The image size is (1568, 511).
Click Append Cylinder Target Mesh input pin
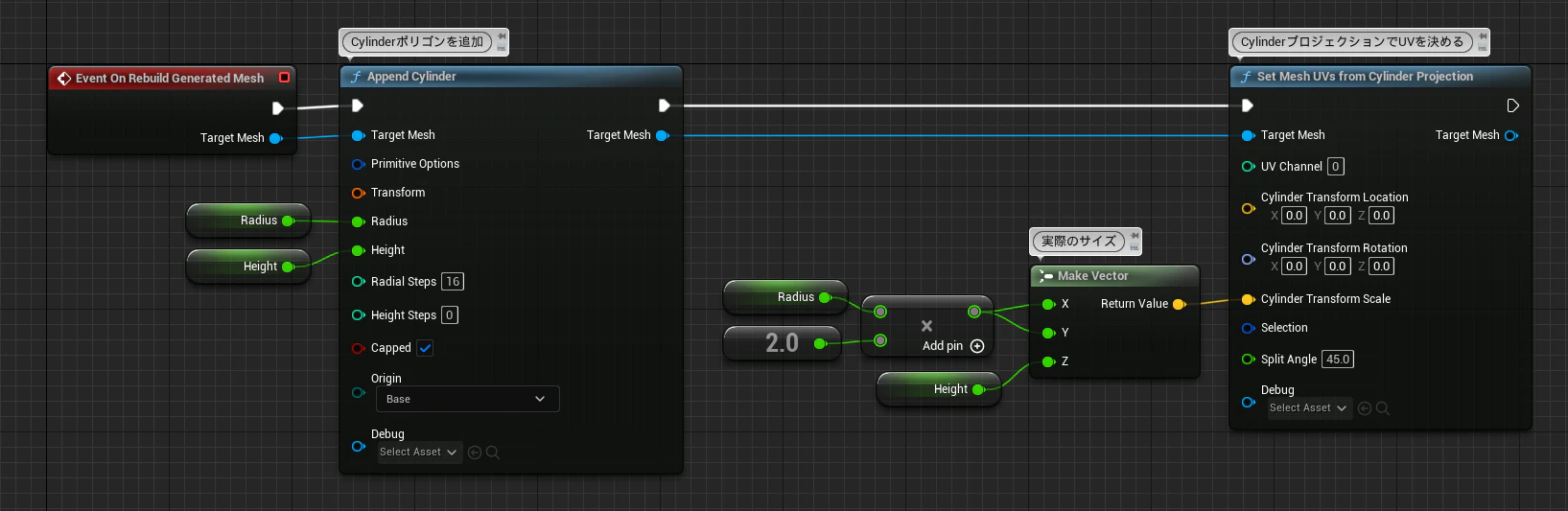[359, 136]
